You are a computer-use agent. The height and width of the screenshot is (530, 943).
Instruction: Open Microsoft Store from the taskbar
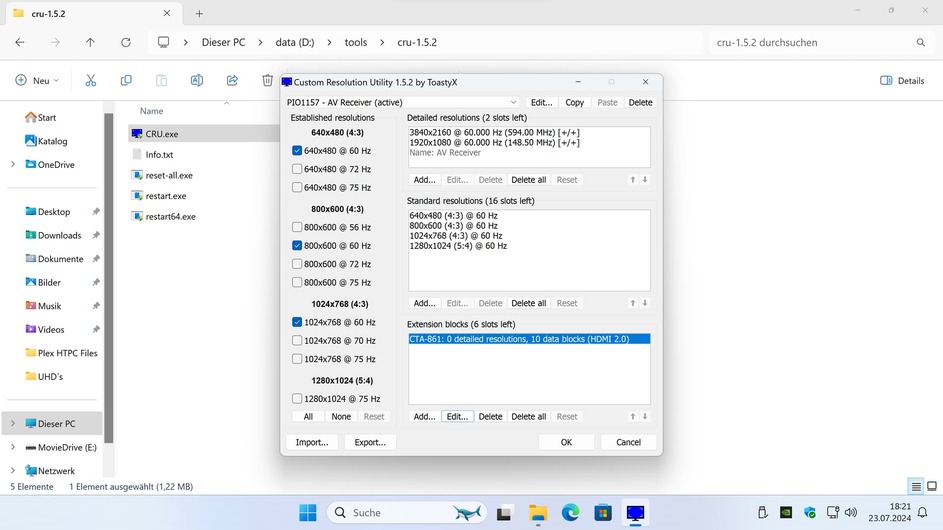click(x=603, y=513)
